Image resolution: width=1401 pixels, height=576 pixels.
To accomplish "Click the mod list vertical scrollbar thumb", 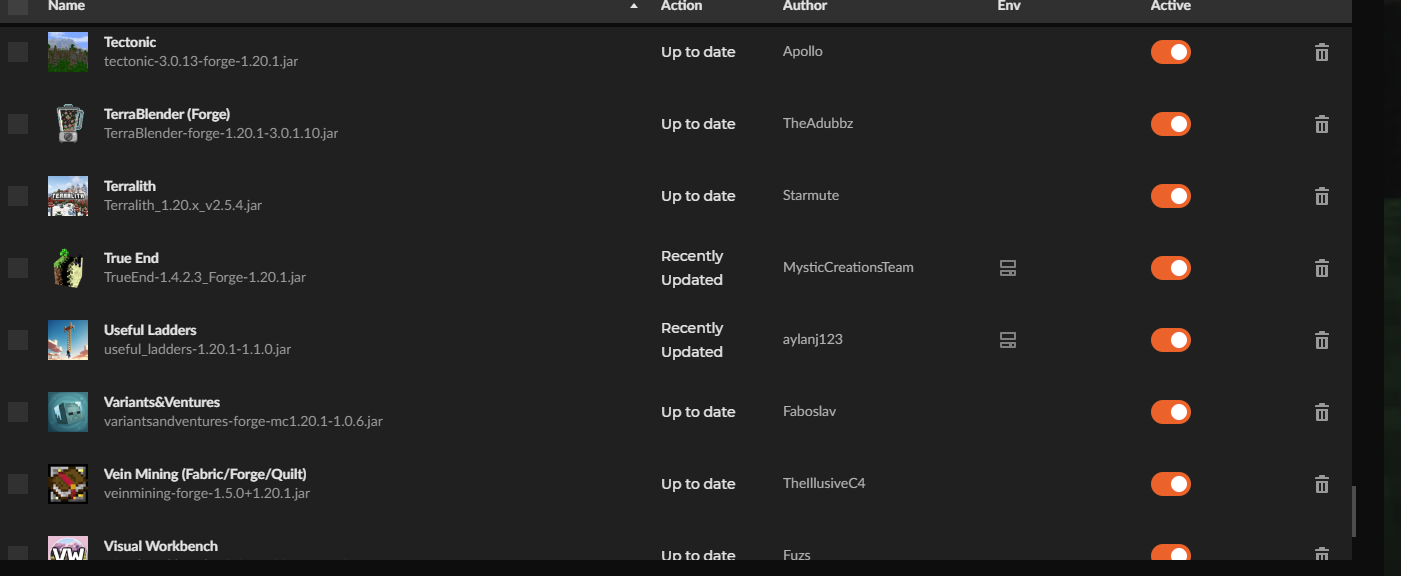I will click(1355, 511).
